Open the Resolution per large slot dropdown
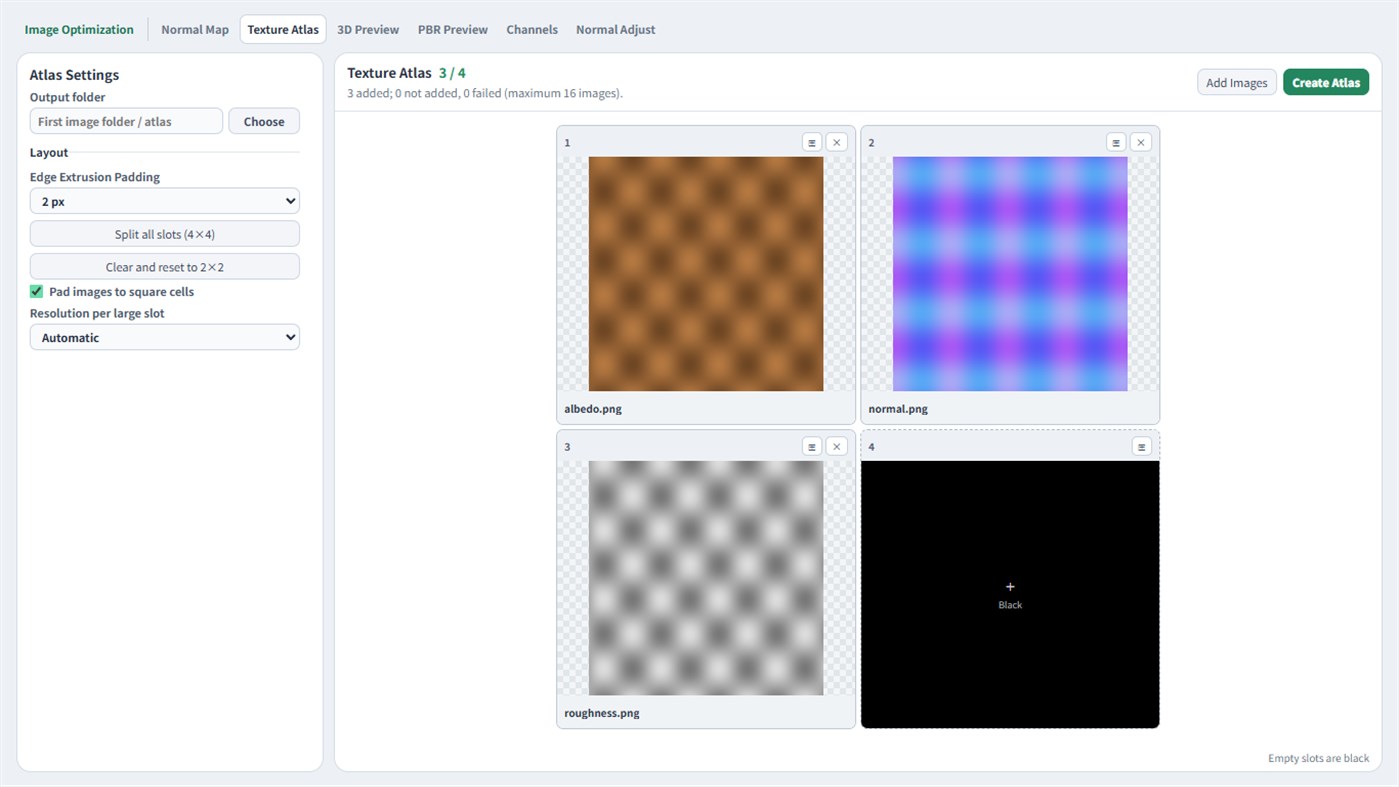 (x=165, y=337)
